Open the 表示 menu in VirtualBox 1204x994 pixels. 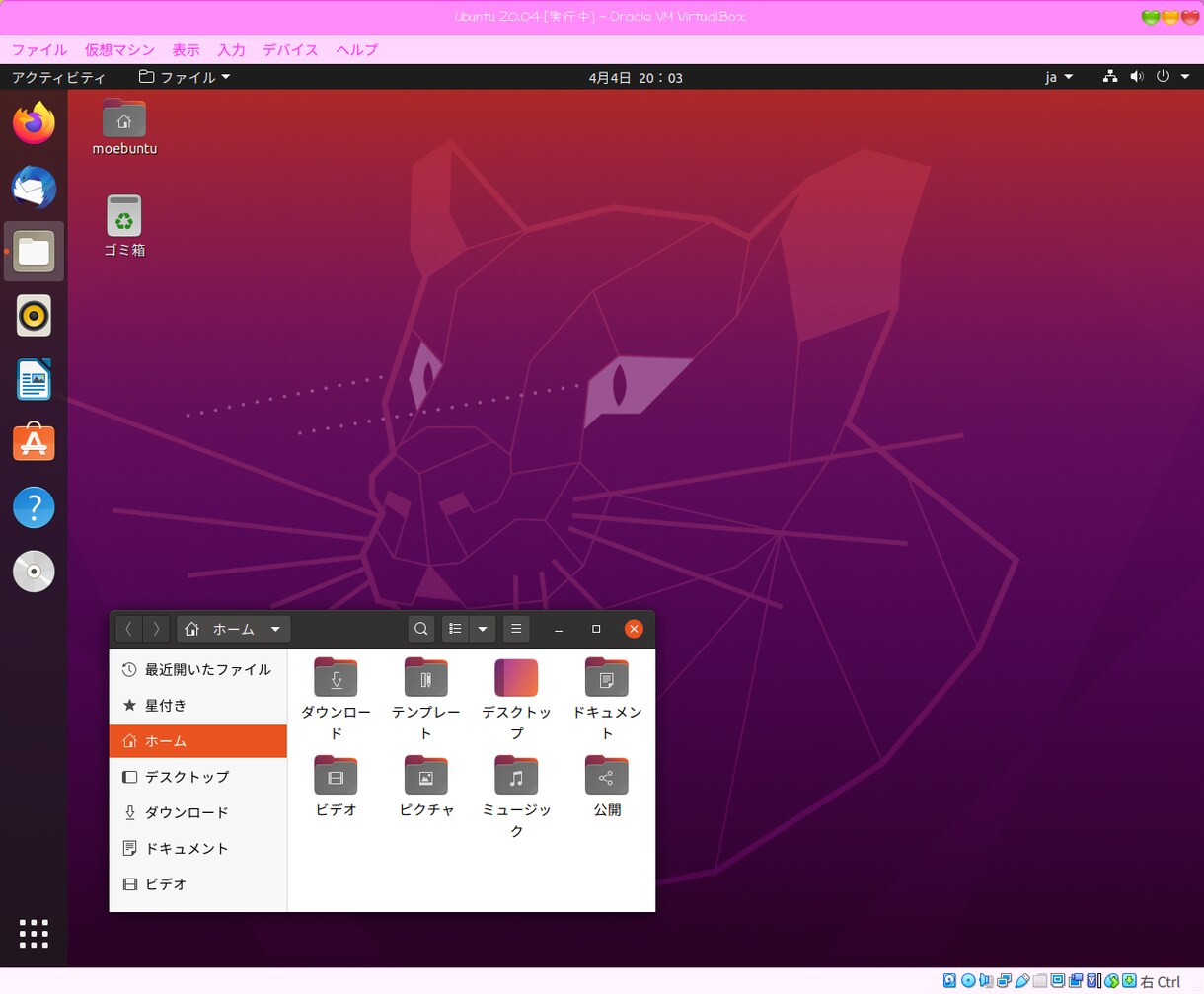point(187,50)
